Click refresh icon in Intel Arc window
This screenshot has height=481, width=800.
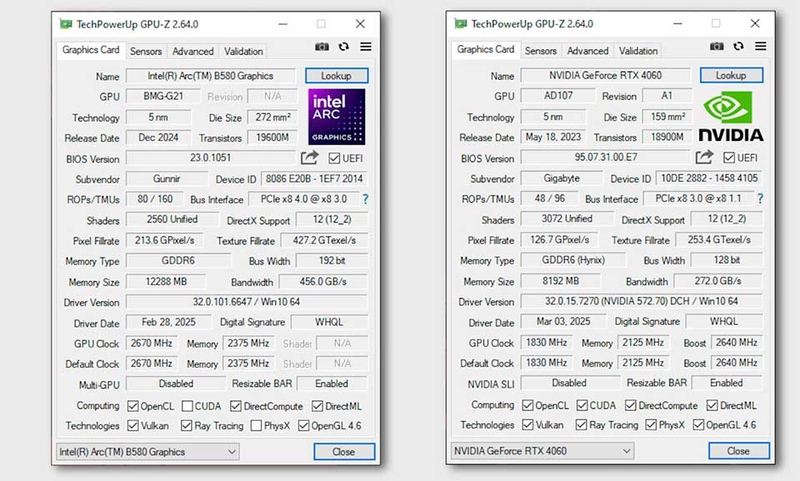344,47
